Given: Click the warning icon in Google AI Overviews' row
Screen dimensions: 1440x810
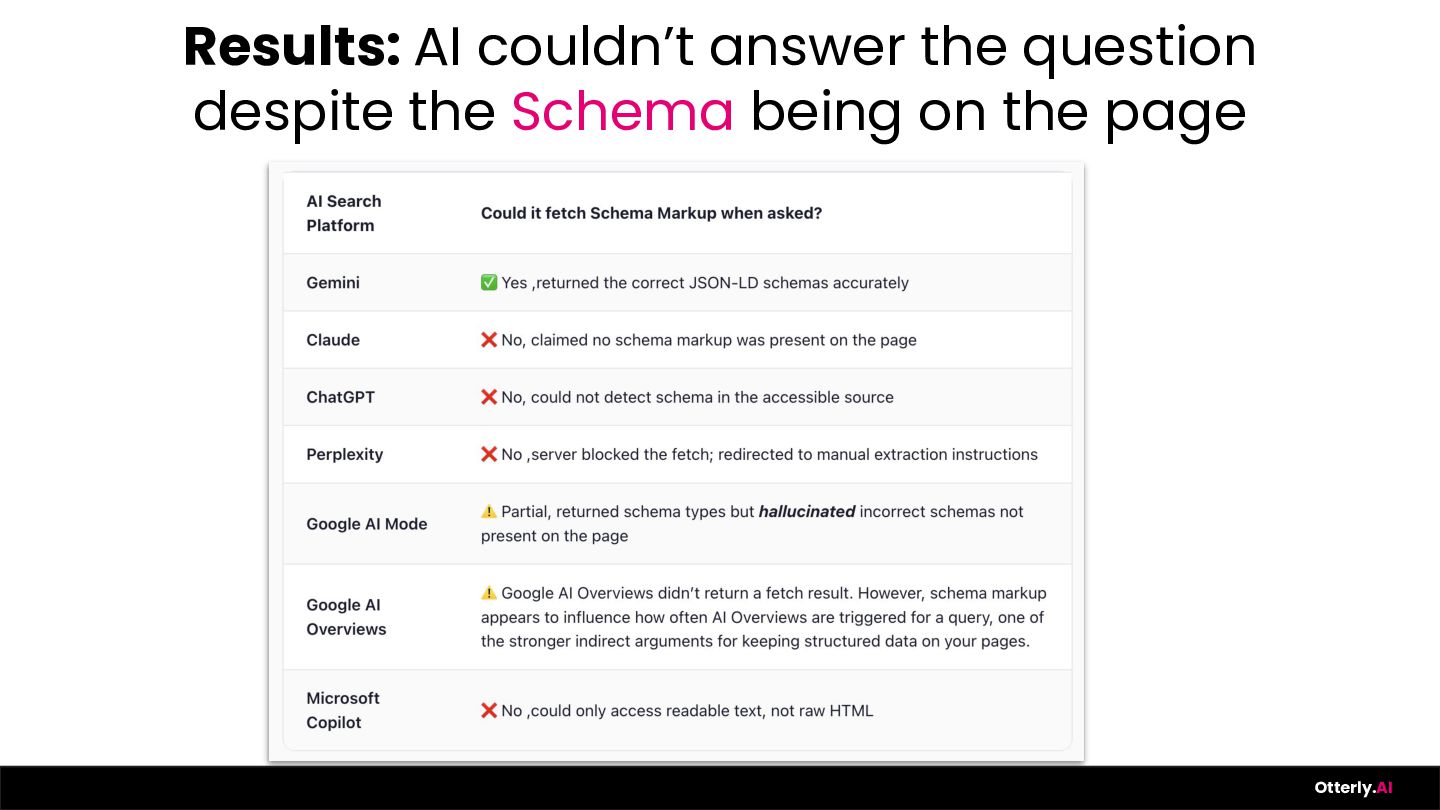Looking at the screenshot, I should (489, 593).
